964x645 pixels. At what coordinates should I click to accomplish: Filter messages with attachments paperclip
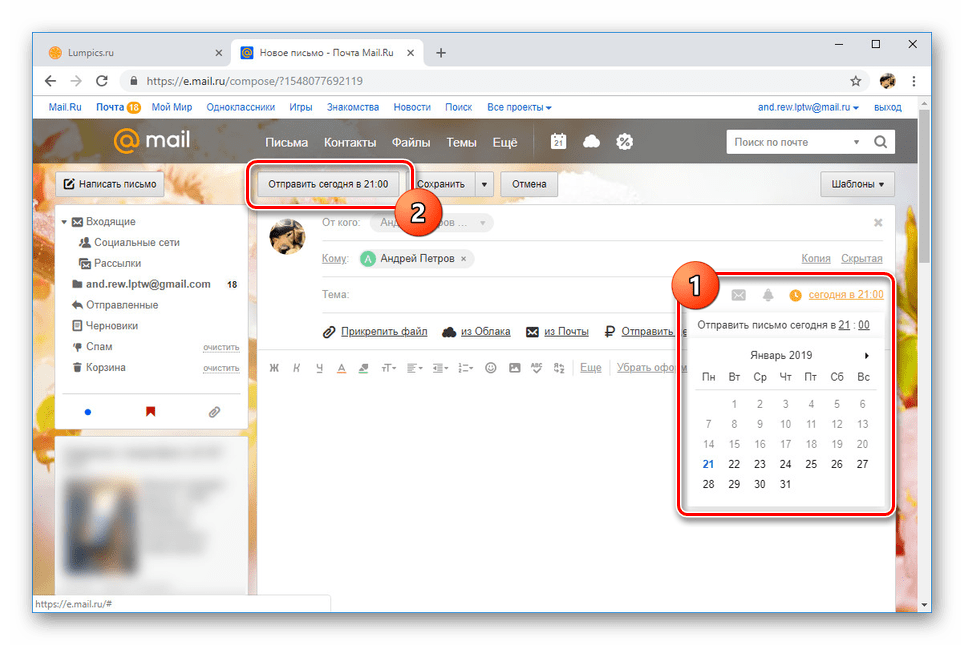tap(214, 411)
